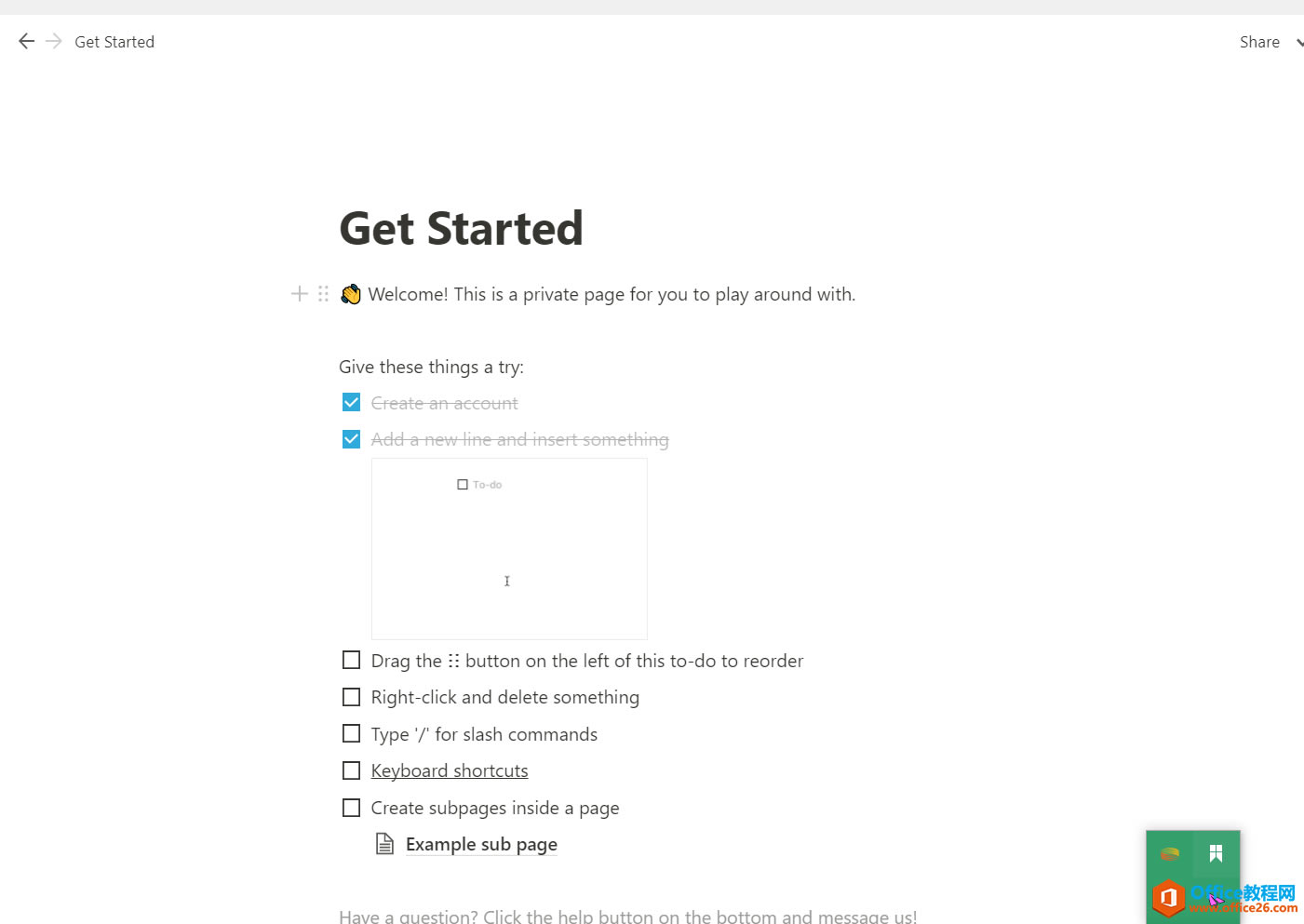
Task: Click the orange Office hexagon logo
Action: [1168, 898]
